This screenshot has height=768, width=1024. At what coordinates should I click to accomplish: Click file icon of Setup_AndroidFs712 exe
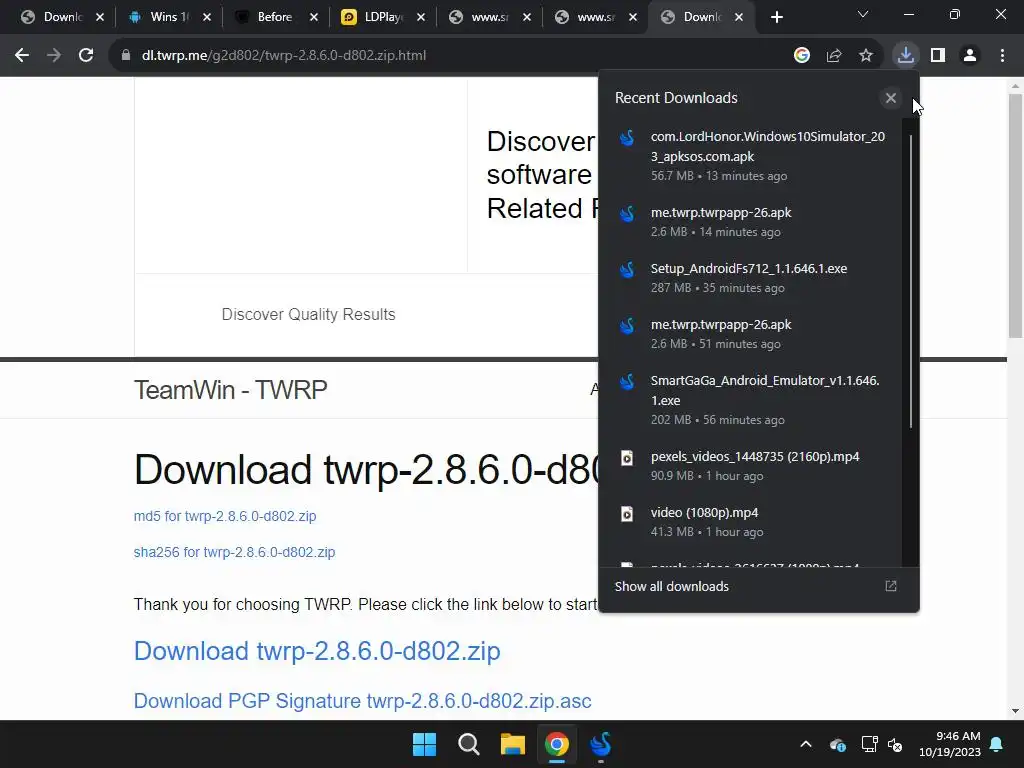tap(627, 270)
